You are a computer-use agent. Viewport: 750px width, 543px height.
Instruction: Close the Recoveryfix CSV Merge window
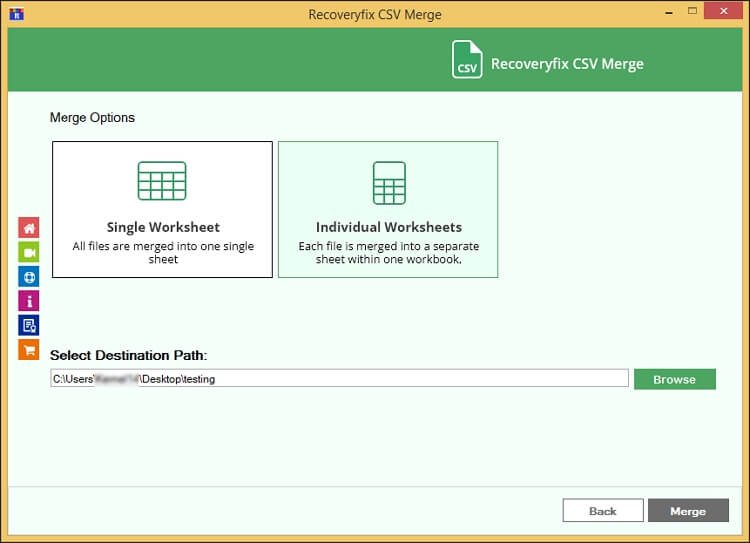(x=723, y=11)
